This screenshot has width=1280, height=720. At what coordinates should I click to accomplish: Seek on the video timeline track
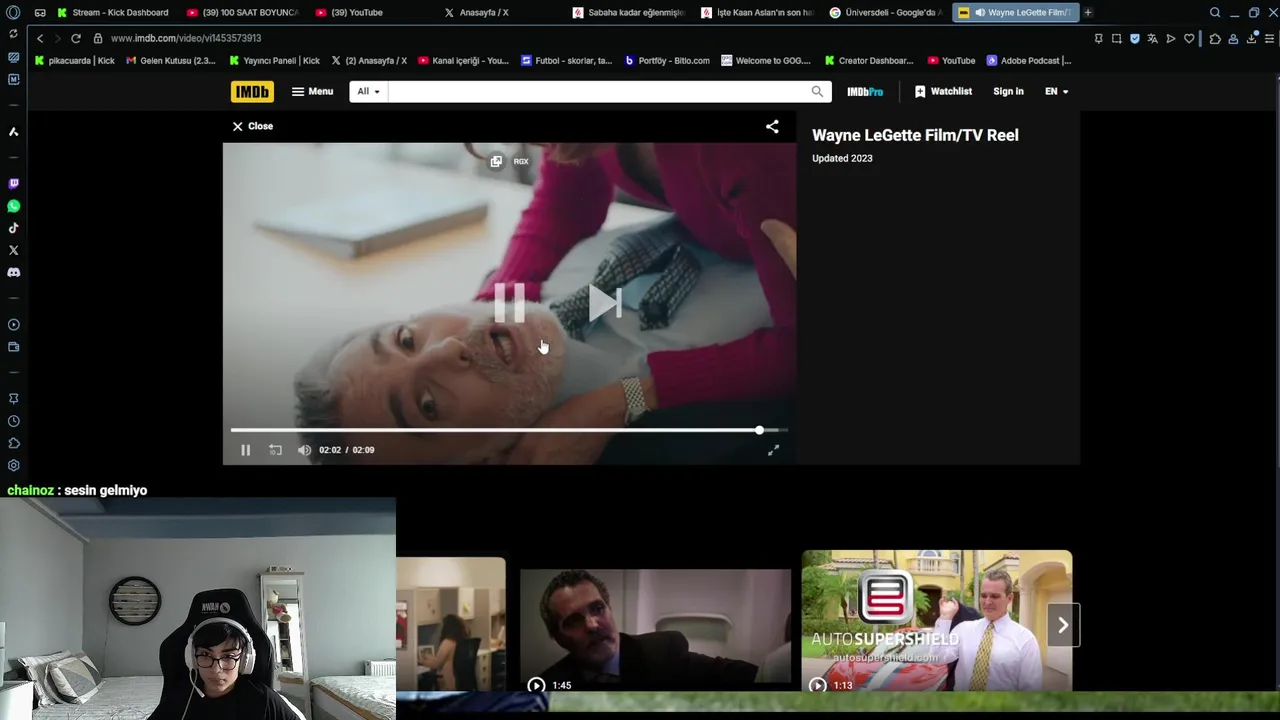tap(509, 430)
